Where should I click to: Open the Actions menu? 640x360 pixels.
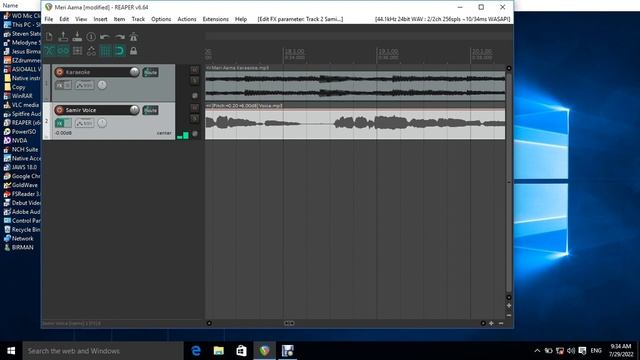click(187, 19)
